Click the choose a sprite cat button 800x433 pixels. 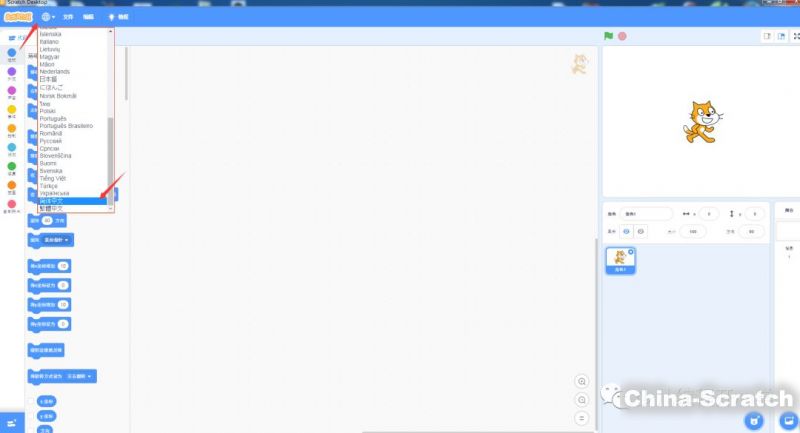755,421
